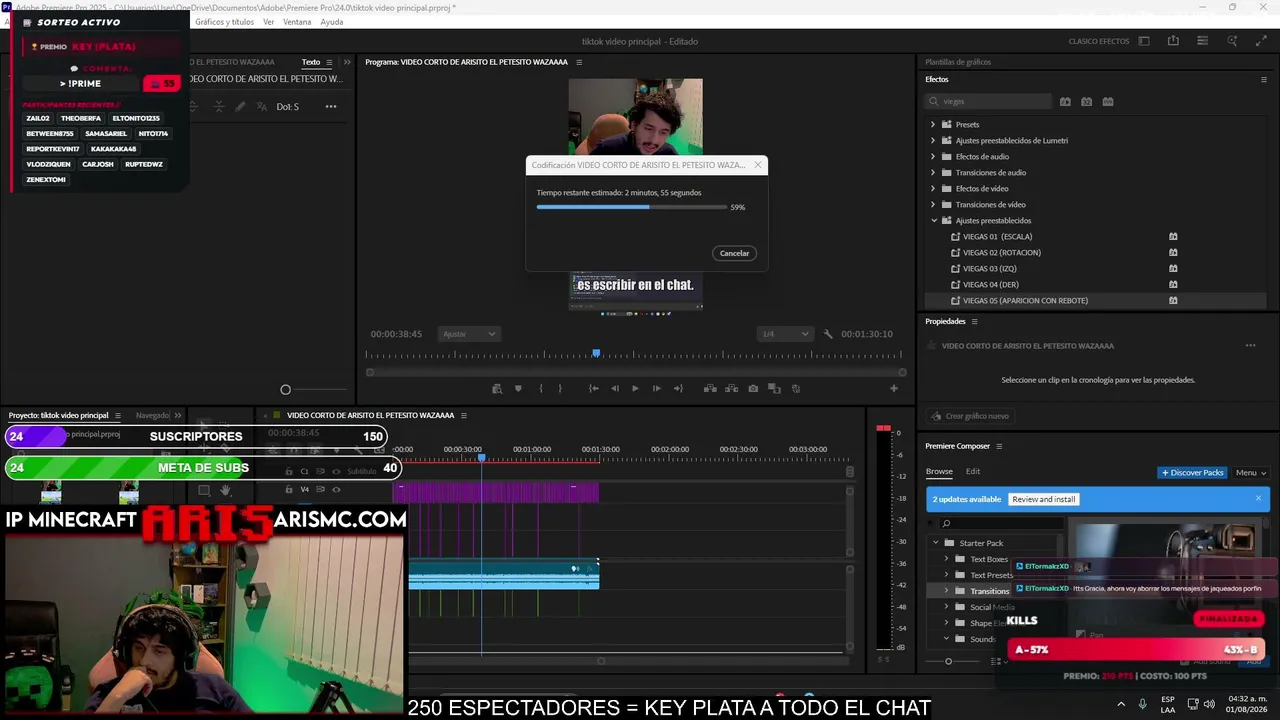
Task: Expand the Transiciones de video folder
Action: tap(933, 205)
